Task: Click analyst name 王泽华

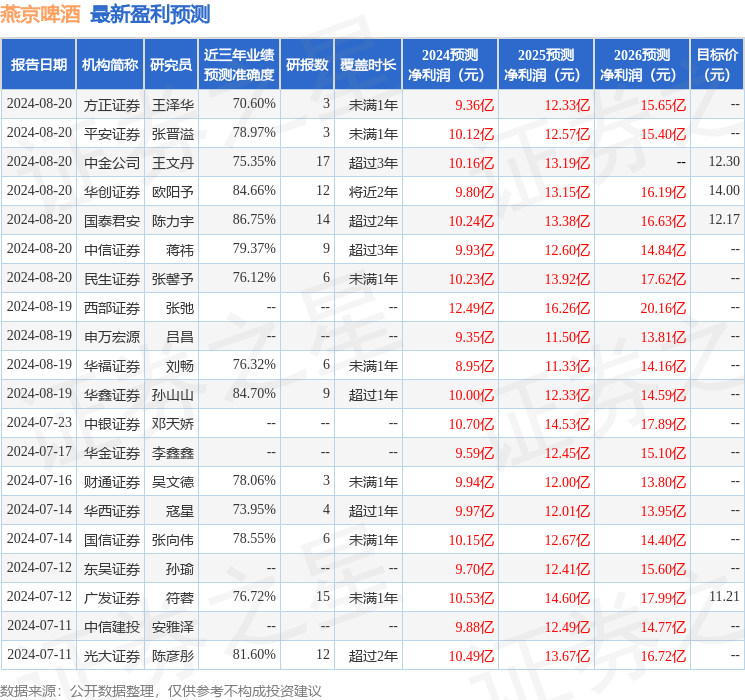Action: pos(173,105)
